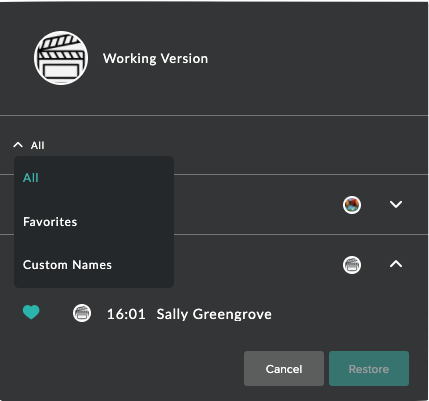
Task: Click the Working Version title text
Action: [155, 59]
